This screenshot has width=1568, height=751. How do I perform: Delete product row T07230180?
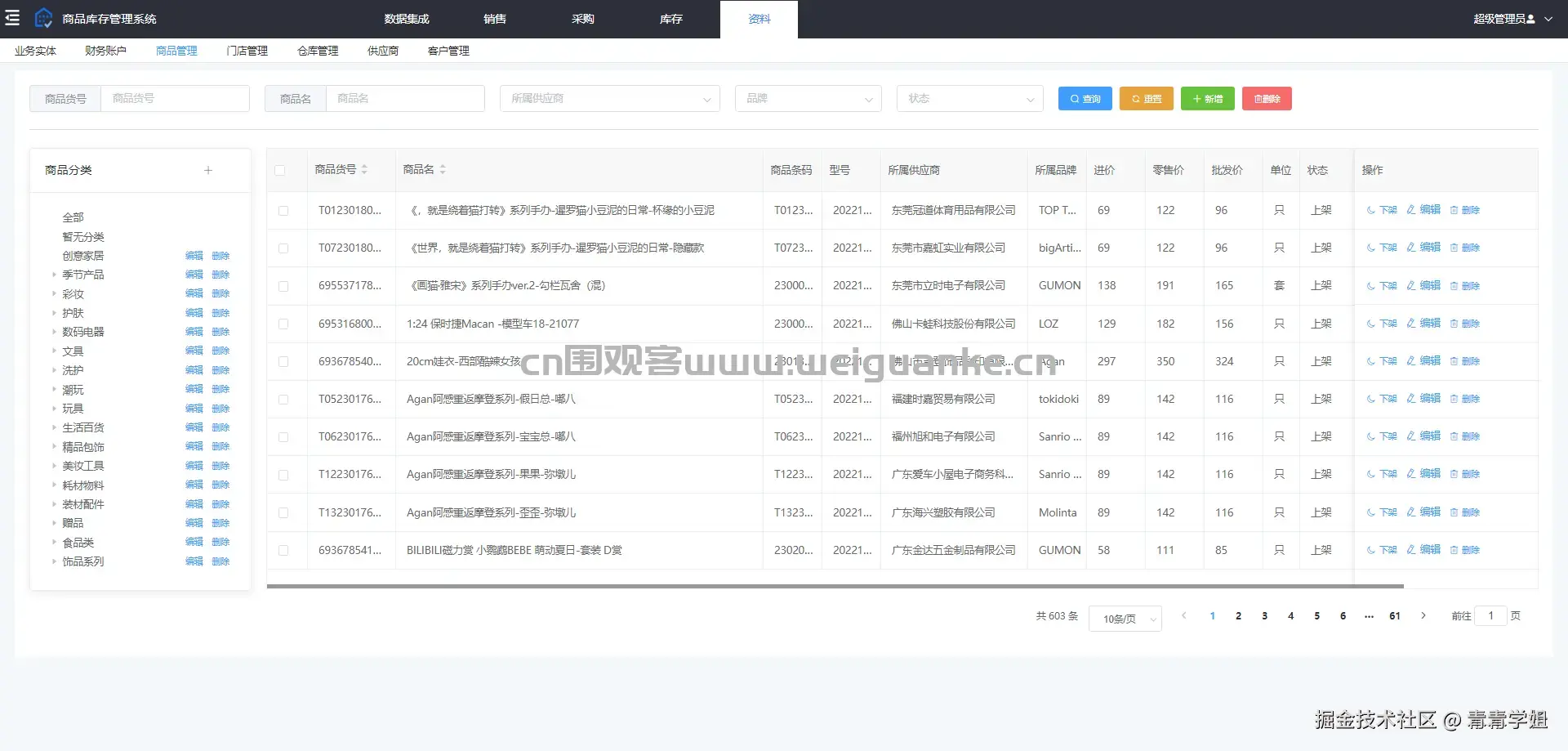(1465, 248)
